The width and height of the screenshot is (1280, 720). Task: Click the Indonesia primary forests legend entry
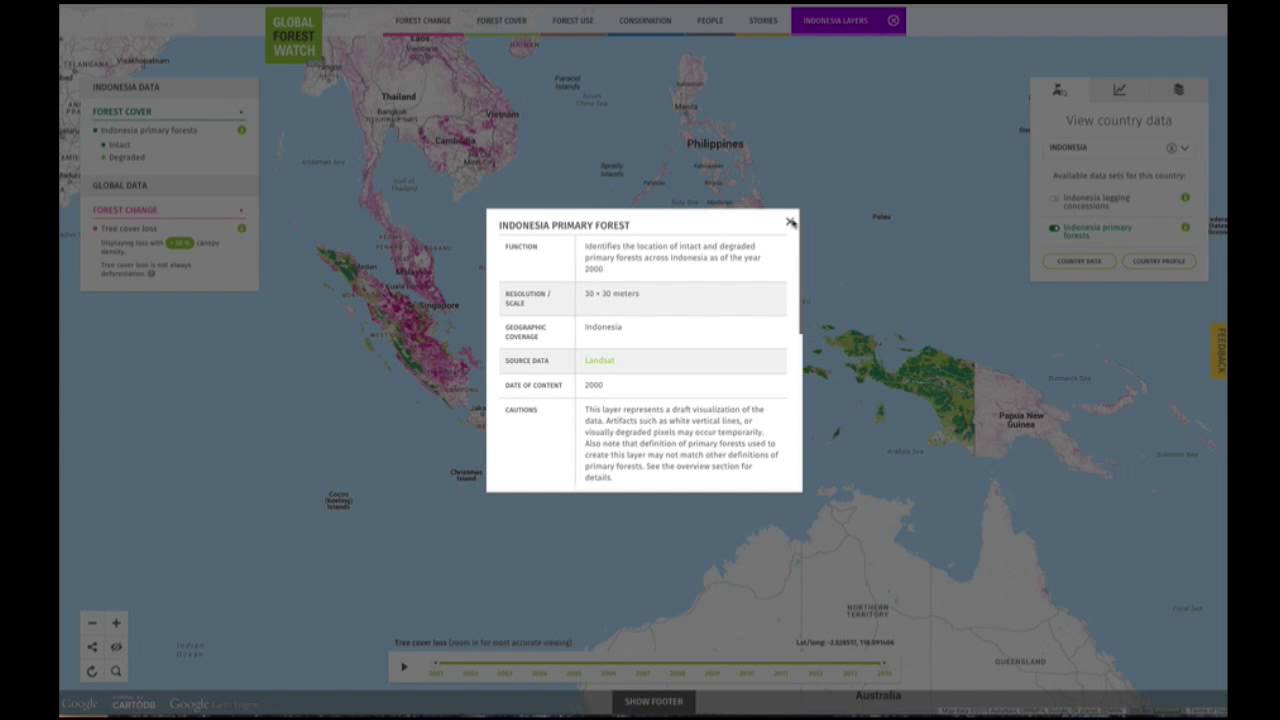pyautogui.click(x=149, y=130)
